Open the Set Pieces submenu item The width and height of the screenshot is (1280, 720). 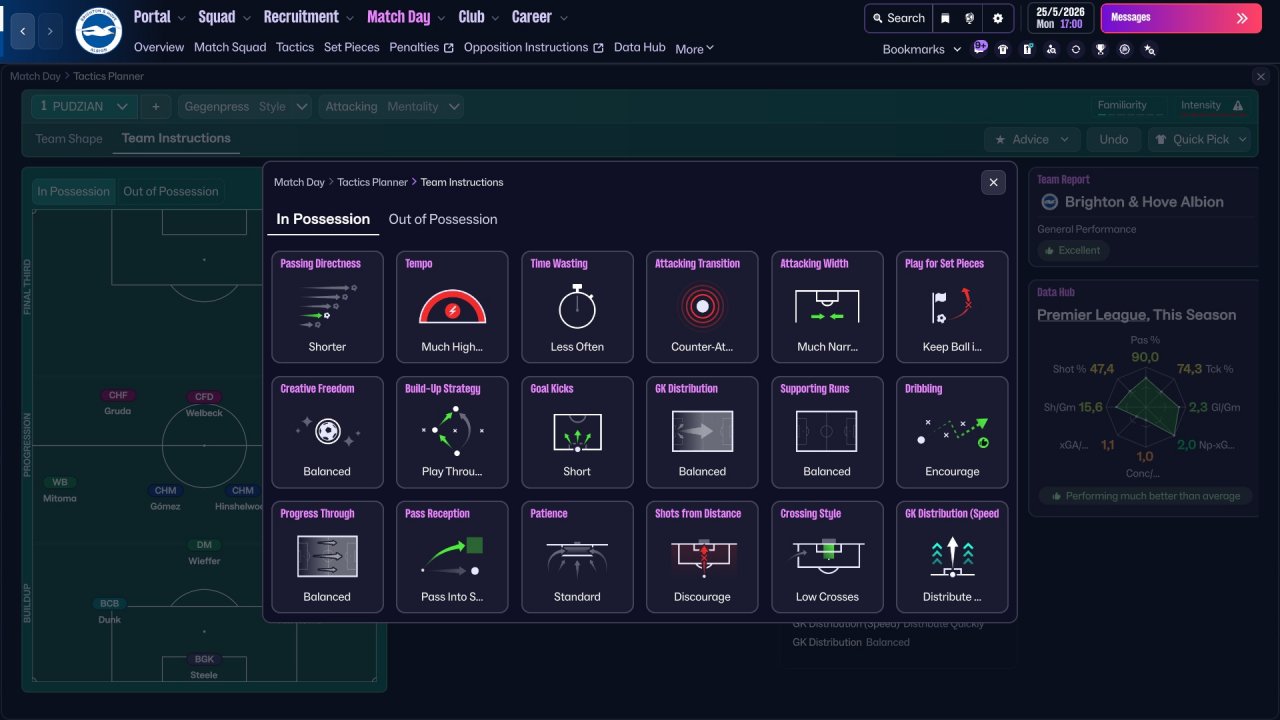click(x=352, y=47)
